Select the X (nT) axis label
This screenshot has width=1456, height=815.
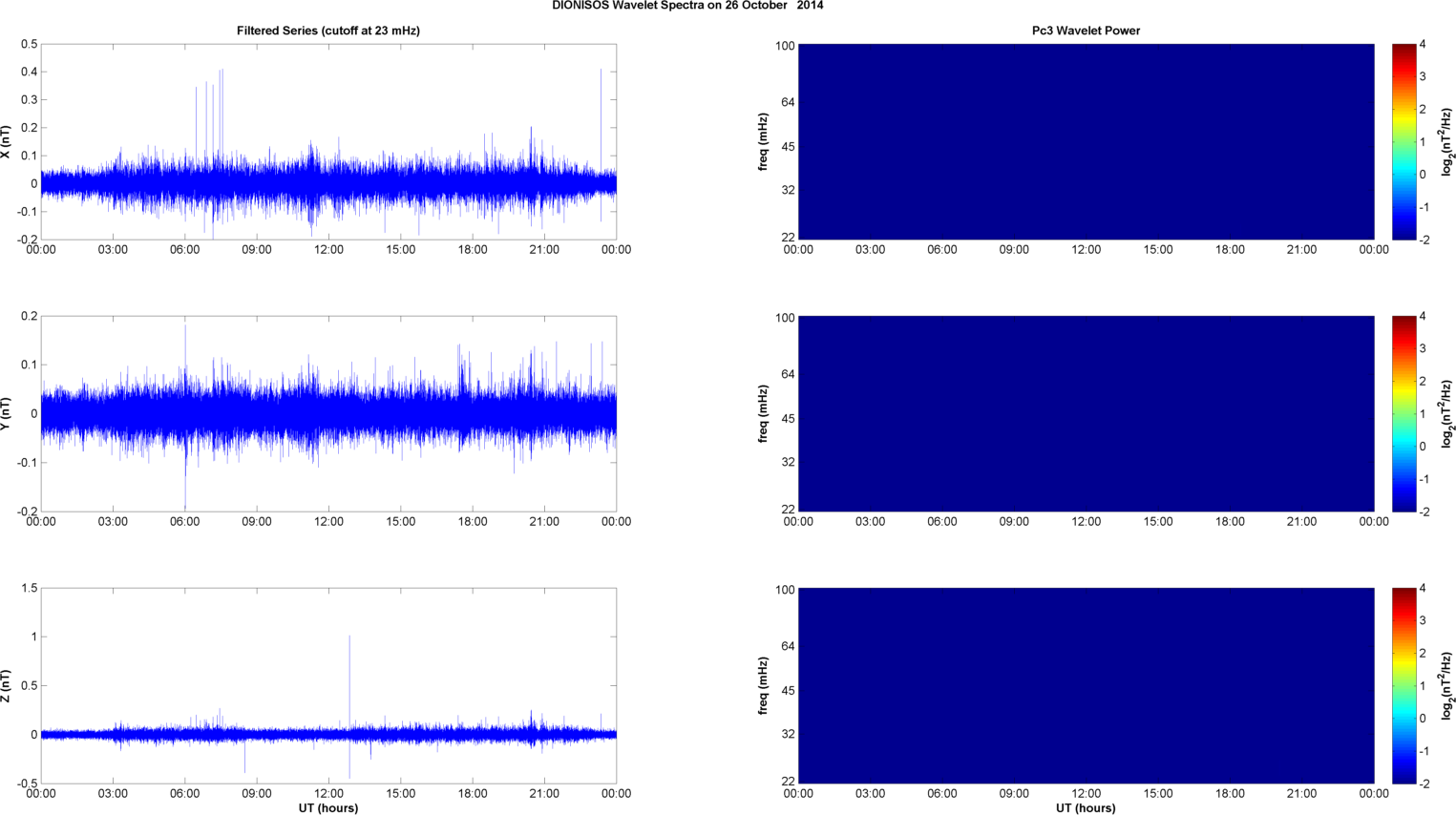pyautogui.click(x=7, y=142)
